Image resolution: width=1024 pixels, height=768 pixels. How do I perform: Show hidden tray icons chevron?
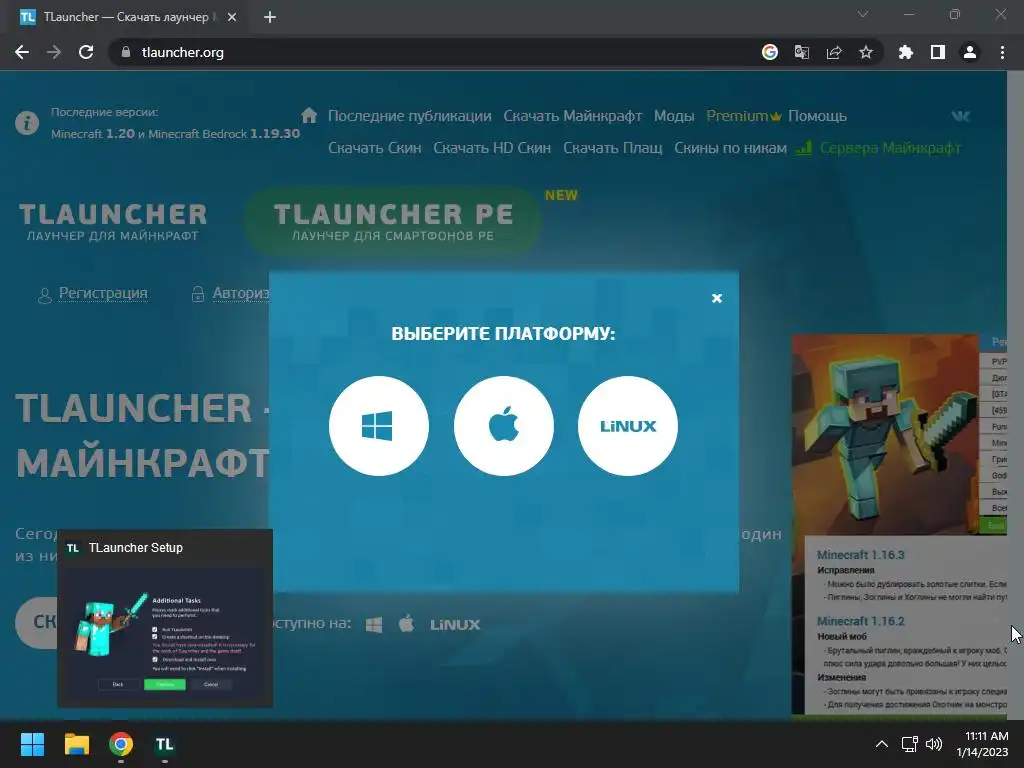tap(882, 744)
